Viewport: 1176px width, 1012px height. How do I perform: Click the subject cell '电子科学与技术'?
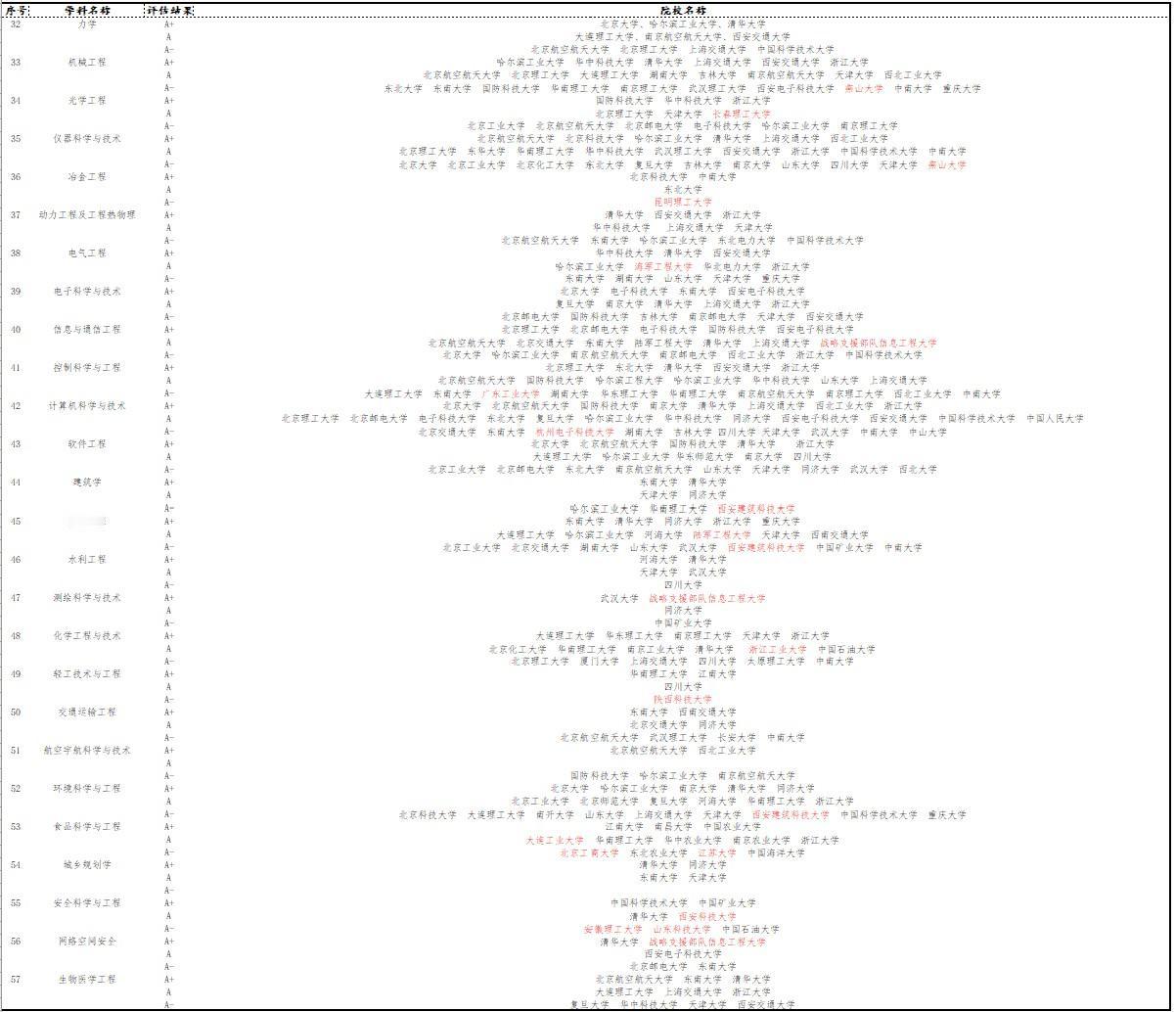(x=87, y=291)
